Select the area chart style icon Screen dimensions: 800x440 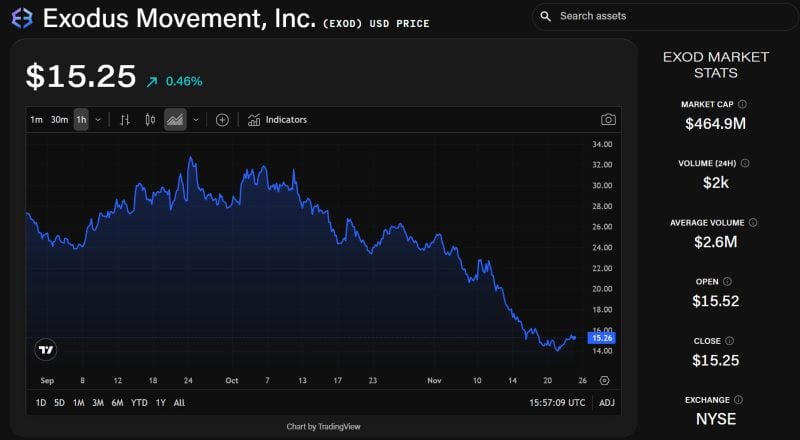[175, 120]
